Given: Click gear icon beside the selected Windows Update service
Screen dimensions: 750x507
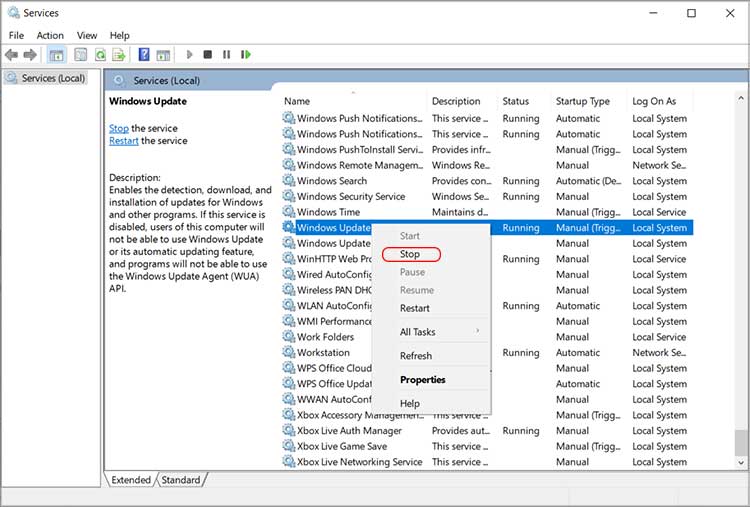Looking at the screenshot, I should click(288, 227).
